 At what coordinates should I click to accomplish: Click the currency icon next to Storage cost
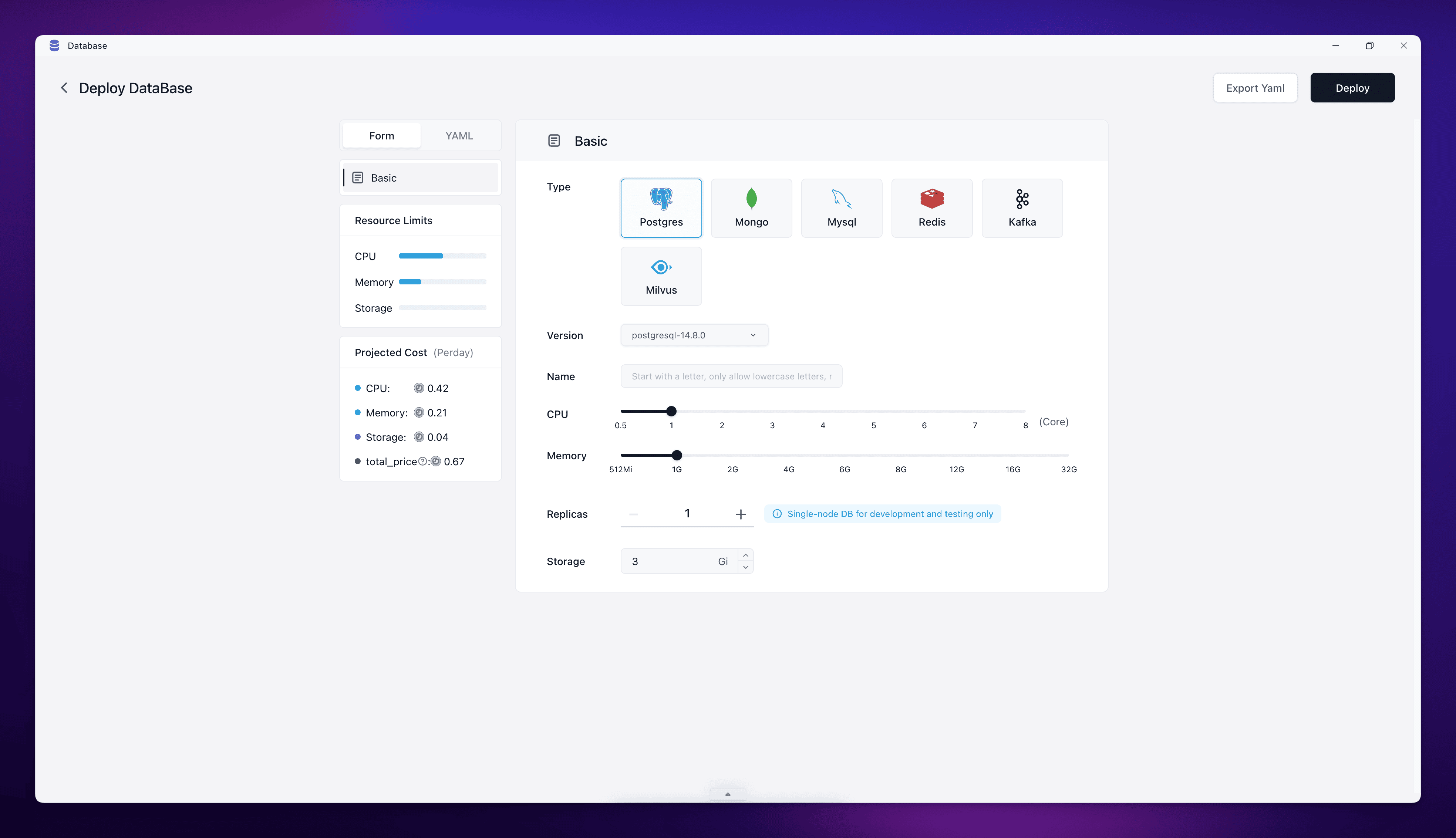[x=418, y=437]
